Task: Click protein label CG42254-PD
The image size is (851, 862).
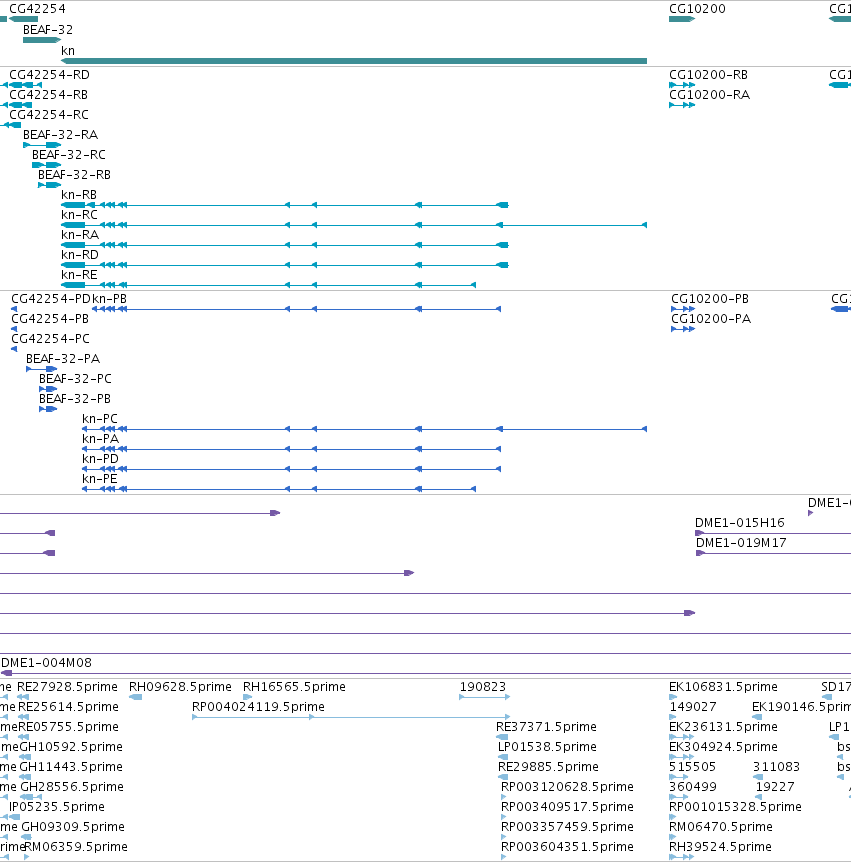Action: pos(51,299)
